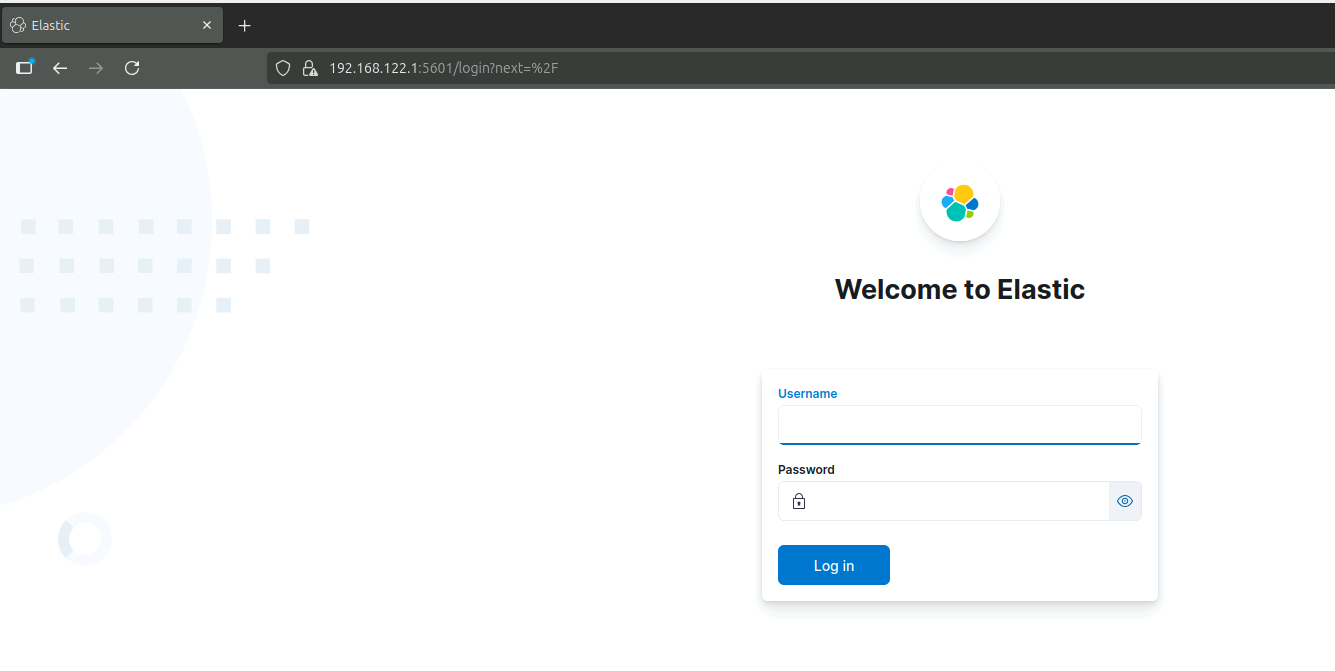Open the tracking protection shield icon
Screen dimensions: 1335x671
click(x=283, y=68)
